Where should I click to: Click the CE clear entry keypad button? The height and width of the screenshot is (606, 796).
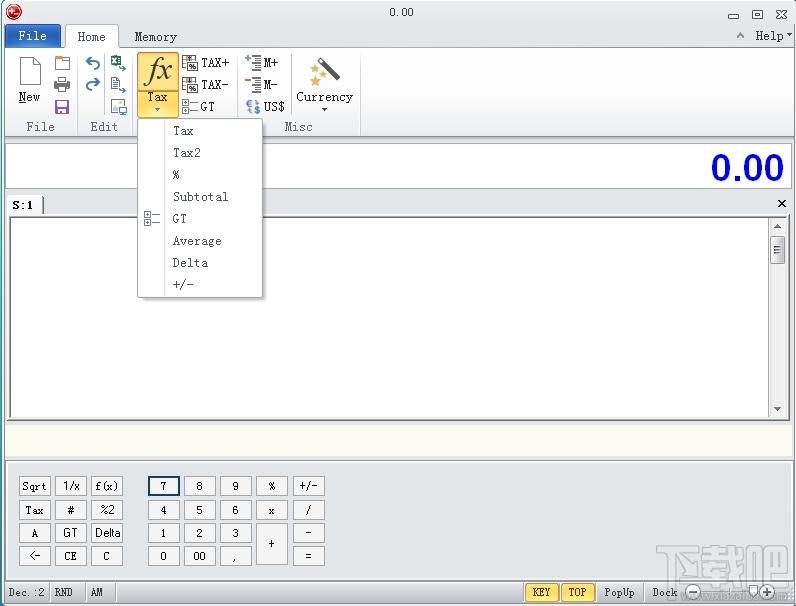click(x=71, y=556)
